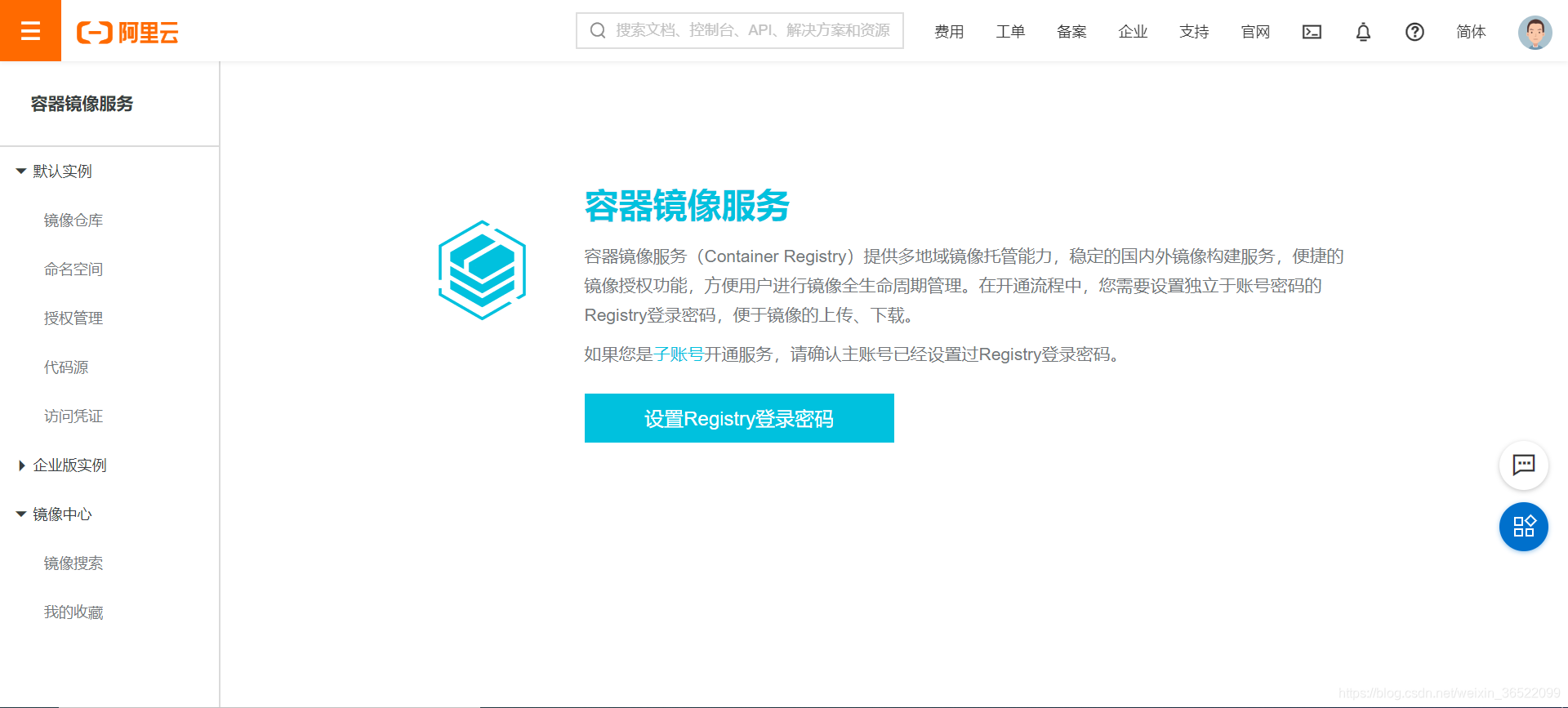Open the help question mark icon
This screenshot has height=708, width=1568.
(1414, 32)
